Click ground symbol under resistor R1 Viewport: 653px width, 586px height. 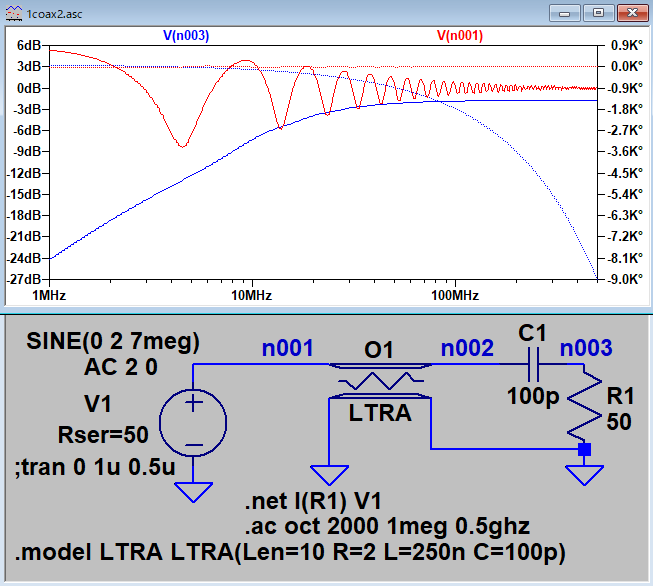(x=584, y=475)
